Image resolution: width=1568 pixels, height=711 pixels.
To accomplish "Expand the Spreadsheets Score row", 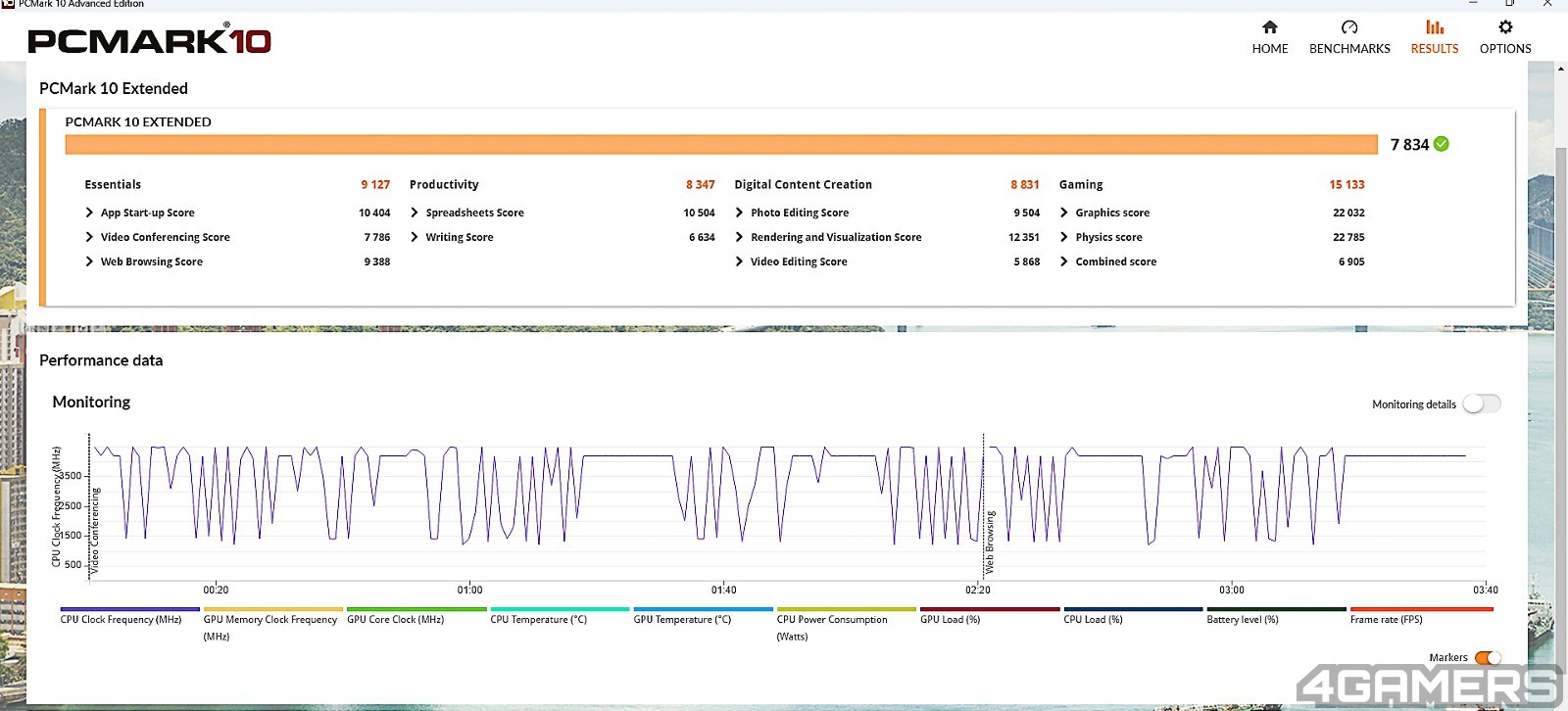I will pos(415,213).
